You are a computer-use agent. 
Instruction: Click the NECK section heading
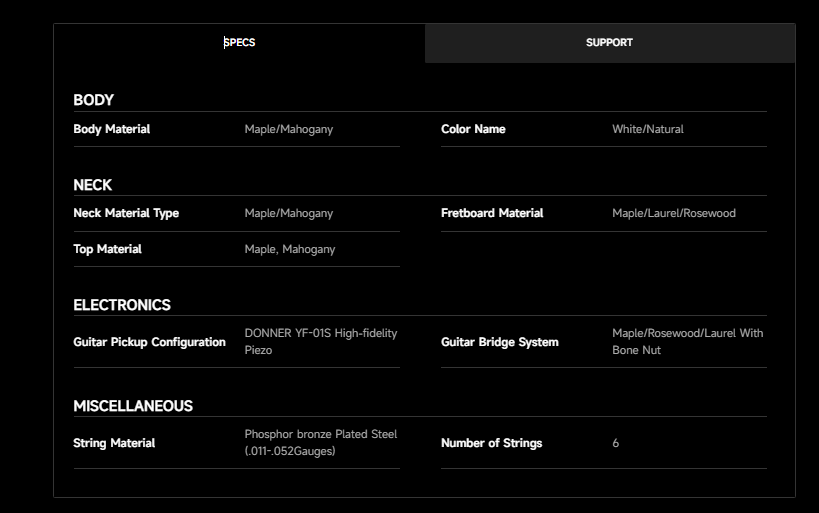92,185
